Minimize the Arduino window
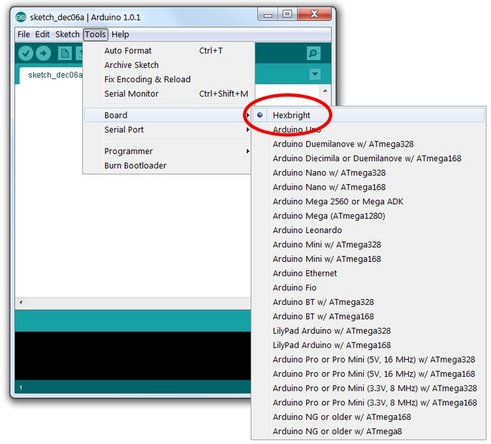This screenshot has width=491, height=444. [x=268, y=14]
